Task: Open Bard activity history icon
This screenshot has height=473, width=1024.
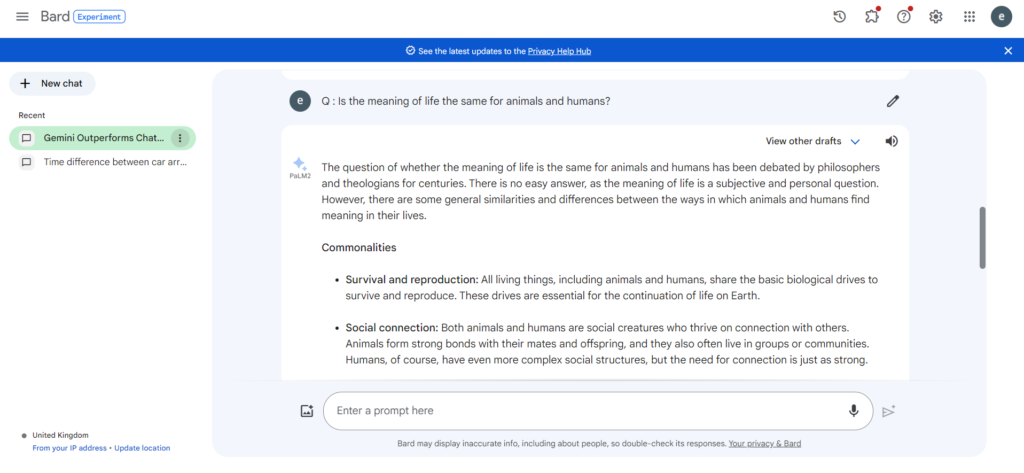Action: tap(840, 17)
